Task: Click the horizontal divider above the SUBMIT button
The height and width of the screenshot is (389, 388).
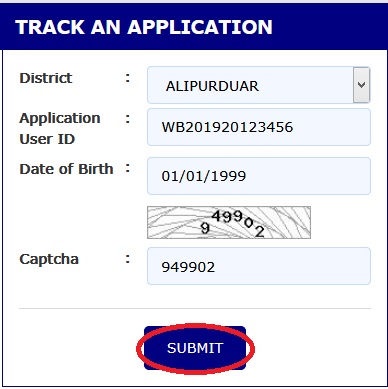Action: [x=195, y=309]
